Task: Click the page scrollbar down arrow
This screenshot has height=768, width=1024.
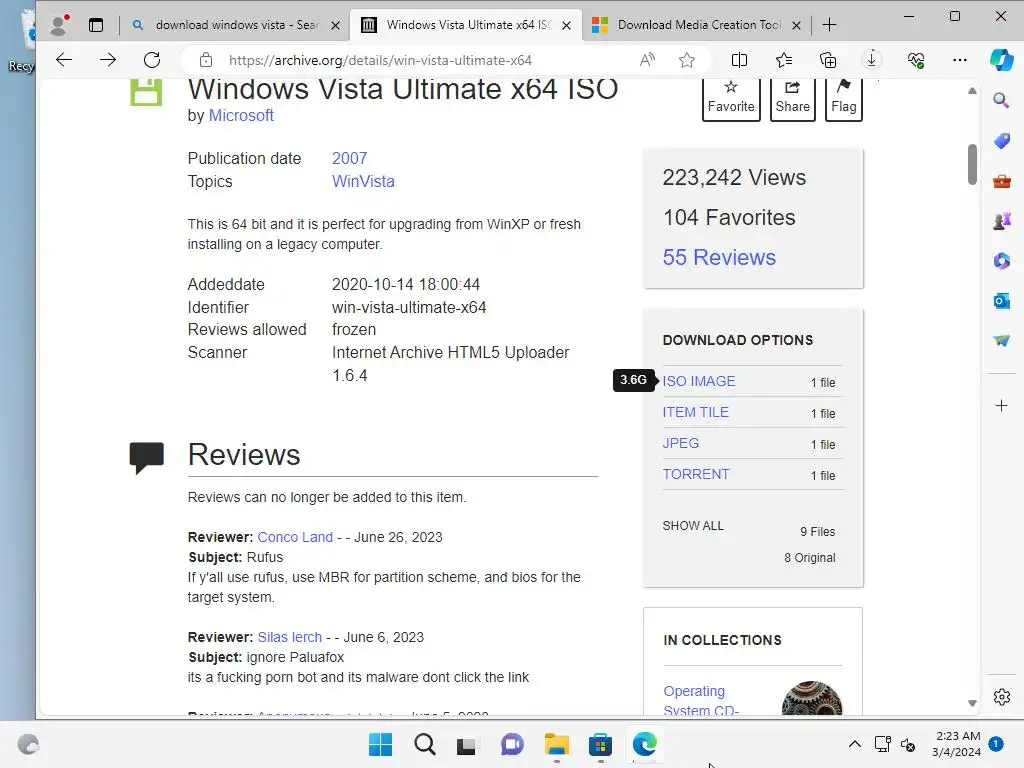Action: pyautogui.click(x=972, y=703)
